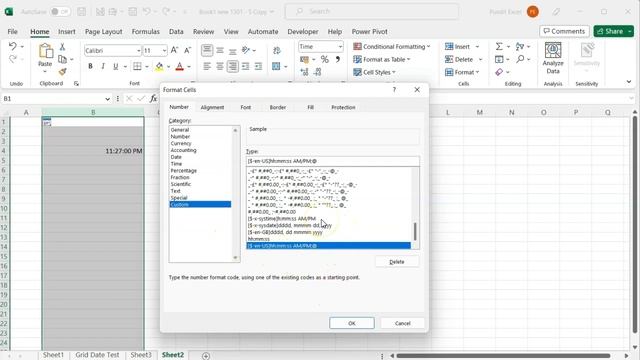Click OK in Format Cells dialog
This screenshot has width=640, height=360.
click(x=352, y=323)
